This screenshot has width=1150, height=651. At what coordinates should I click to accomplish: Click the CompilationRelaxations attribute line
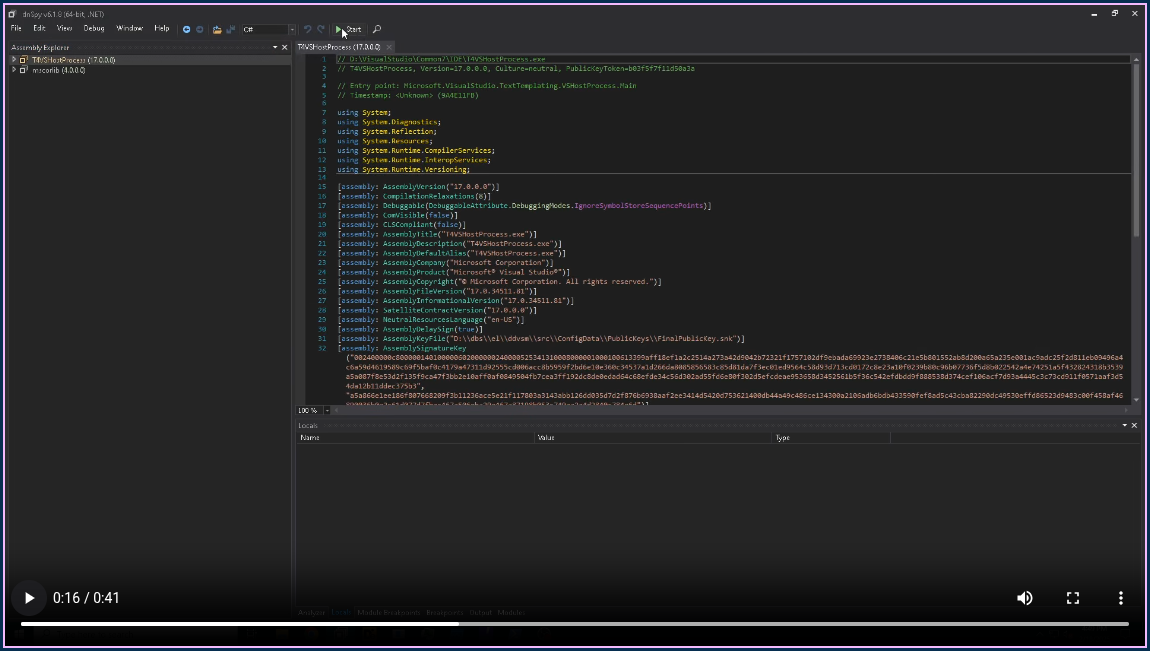pos(414,196)
